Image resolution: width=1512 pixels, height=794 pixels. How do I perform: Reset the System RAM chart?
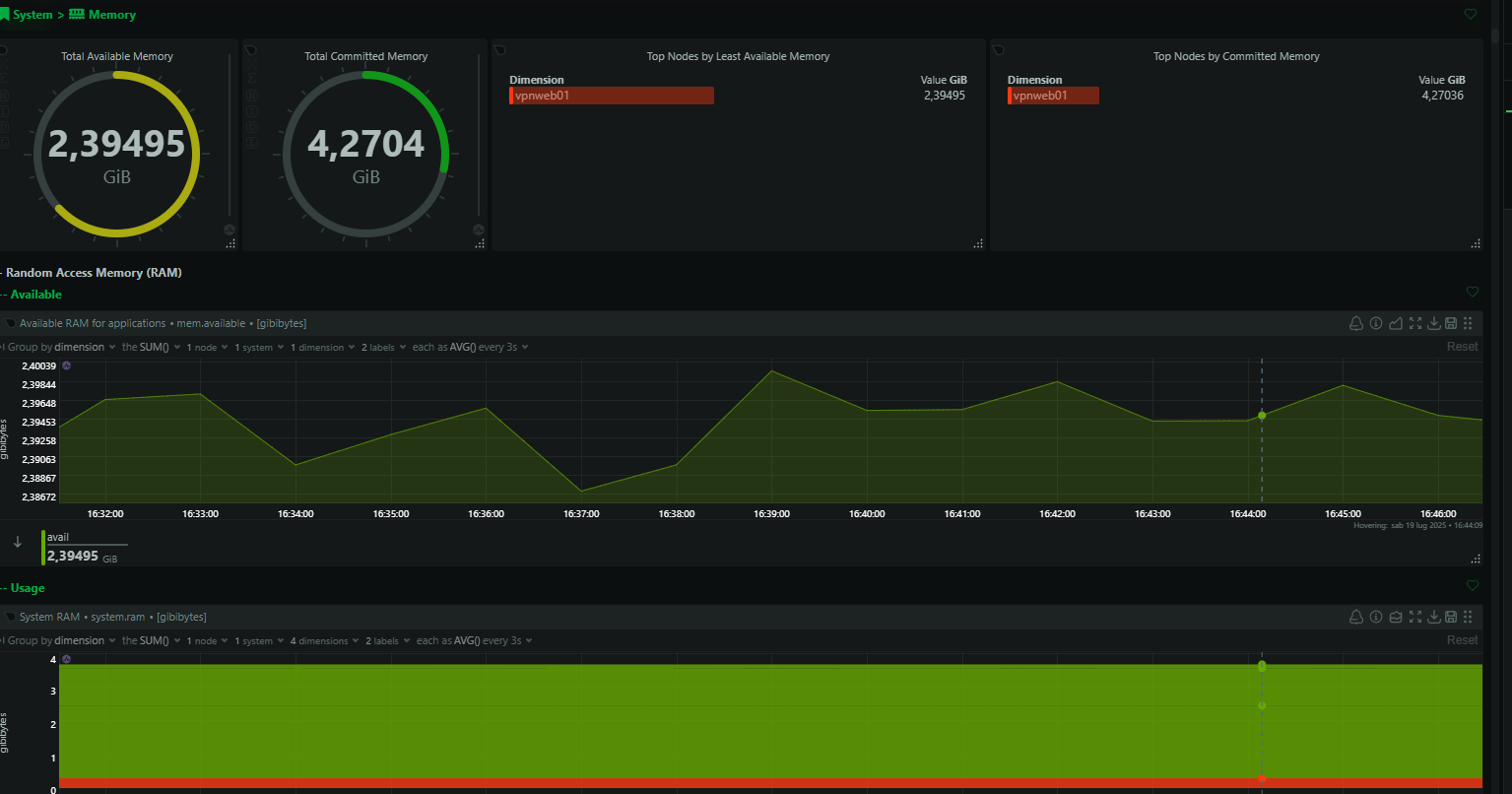point(1462,640)
